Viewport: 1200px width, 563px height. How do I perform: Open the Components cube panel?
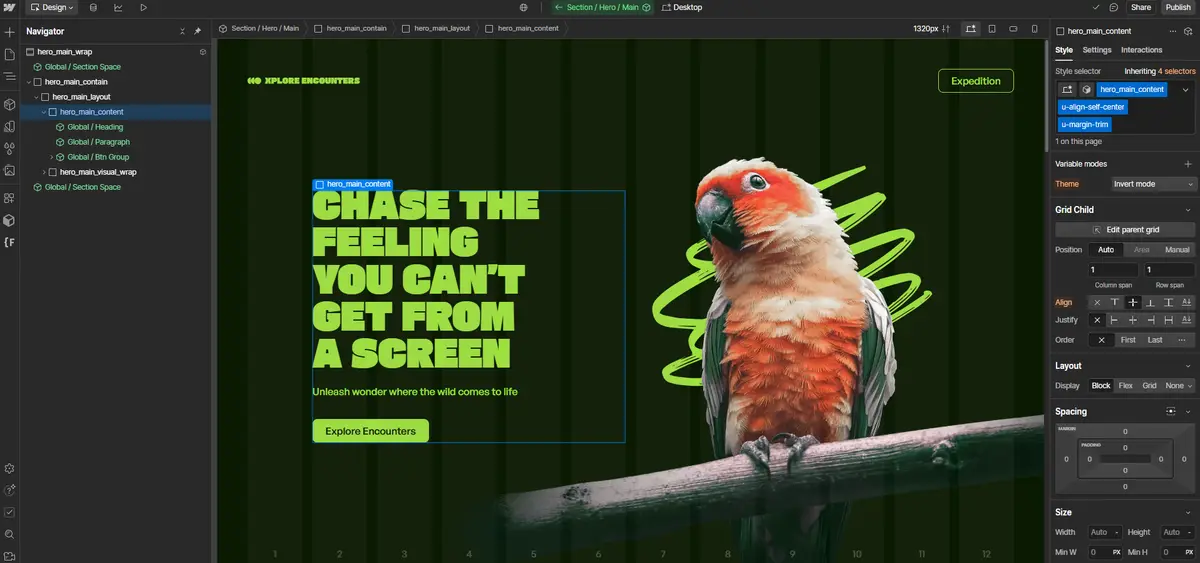tap(10, 104)
